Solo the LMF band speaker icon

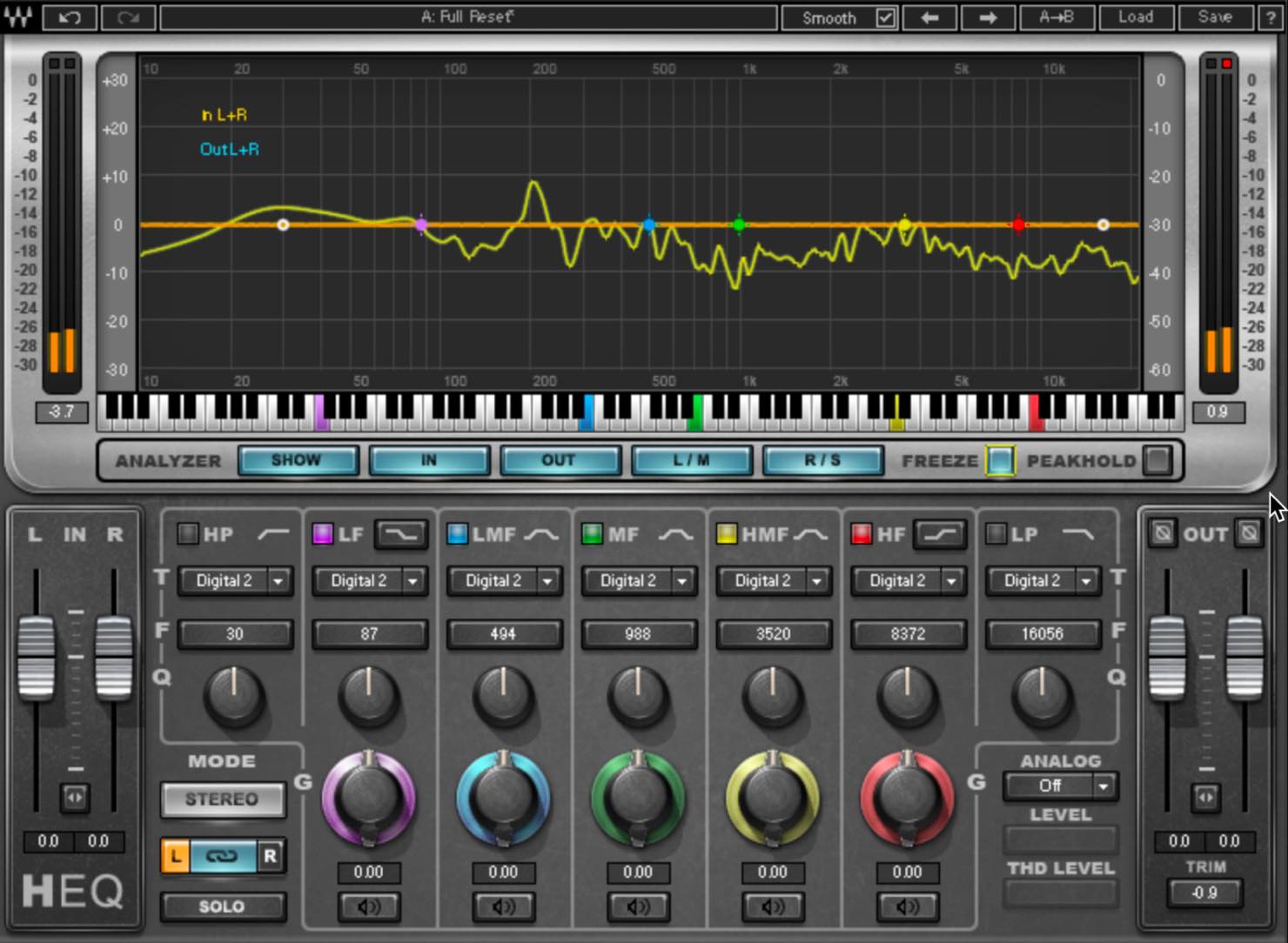tap(504, 906)
